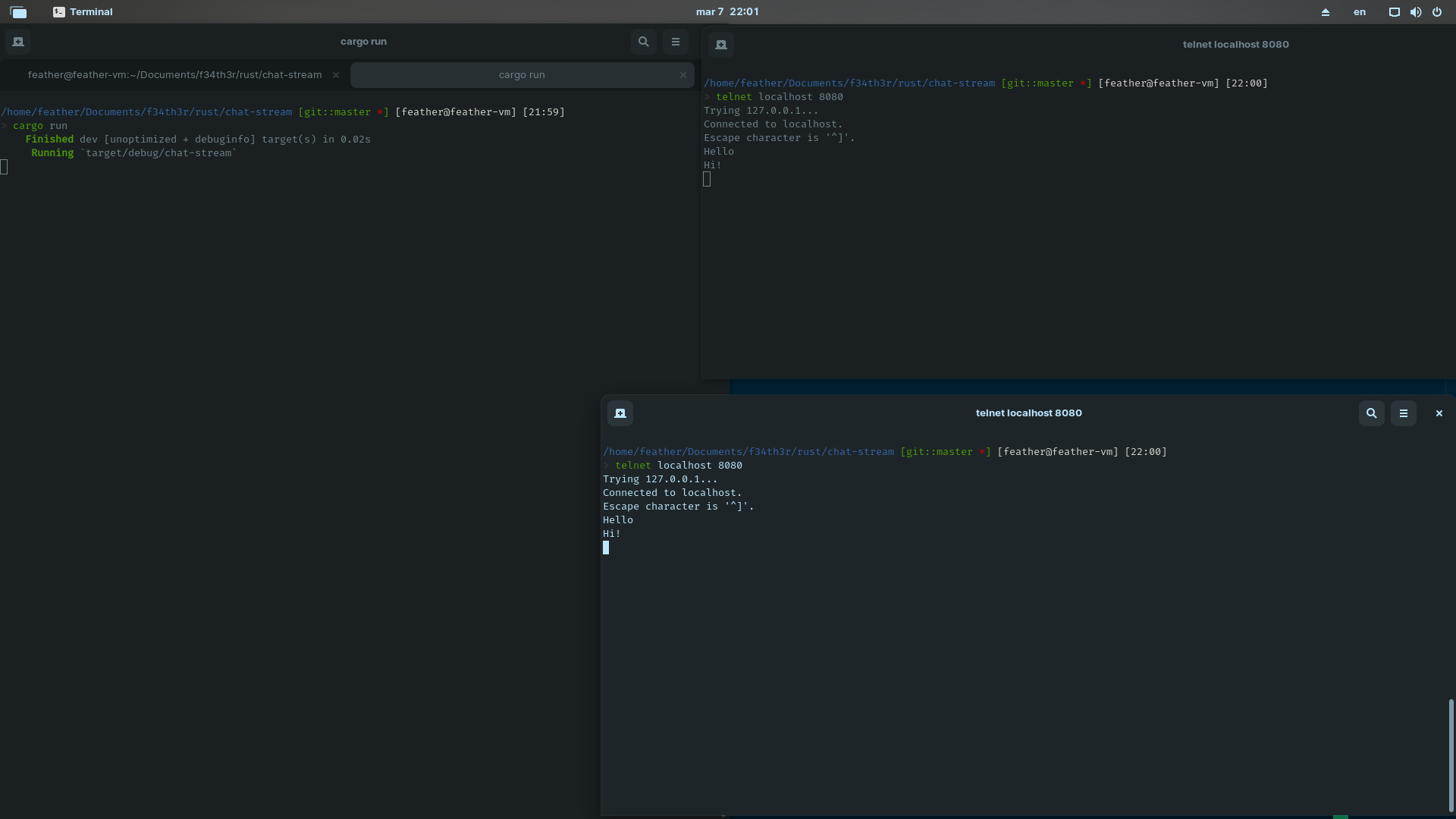This screenshot has width=1456, height=819.
Task: Open search in cargo run terminal window
Action: pos(643,42)
